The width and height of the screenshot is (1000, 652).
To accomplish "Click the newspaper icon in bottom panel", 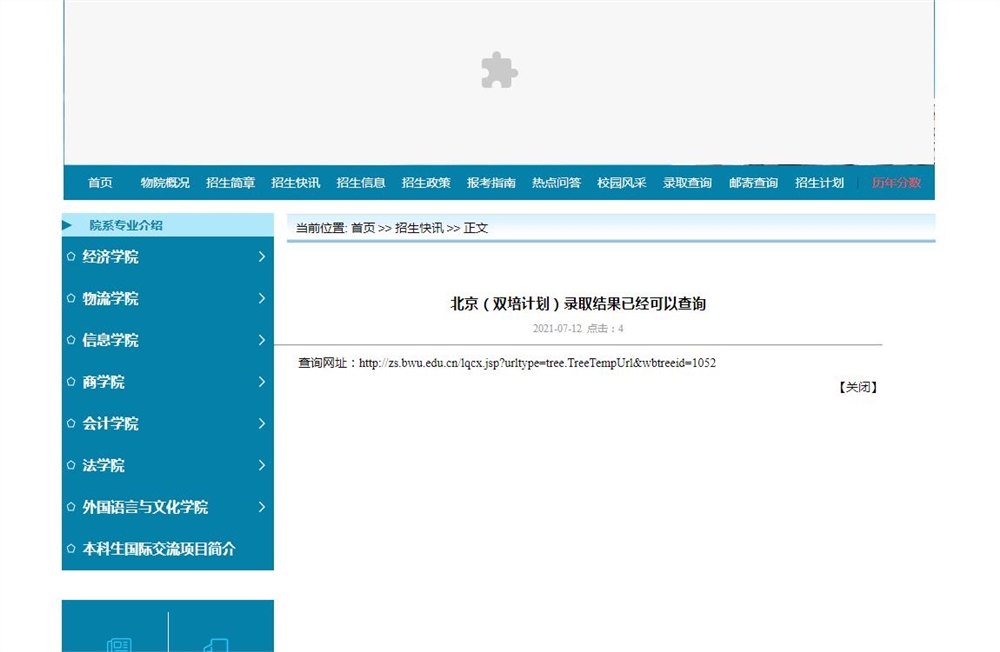I will click(x=119, y=645).
